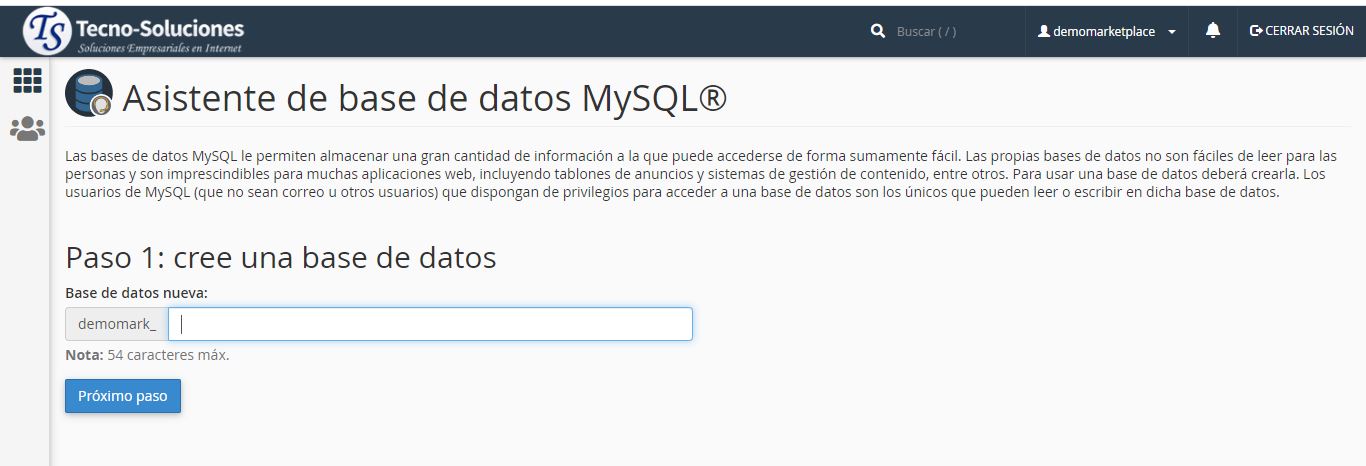Open the notifications bell

(1213, 31)
